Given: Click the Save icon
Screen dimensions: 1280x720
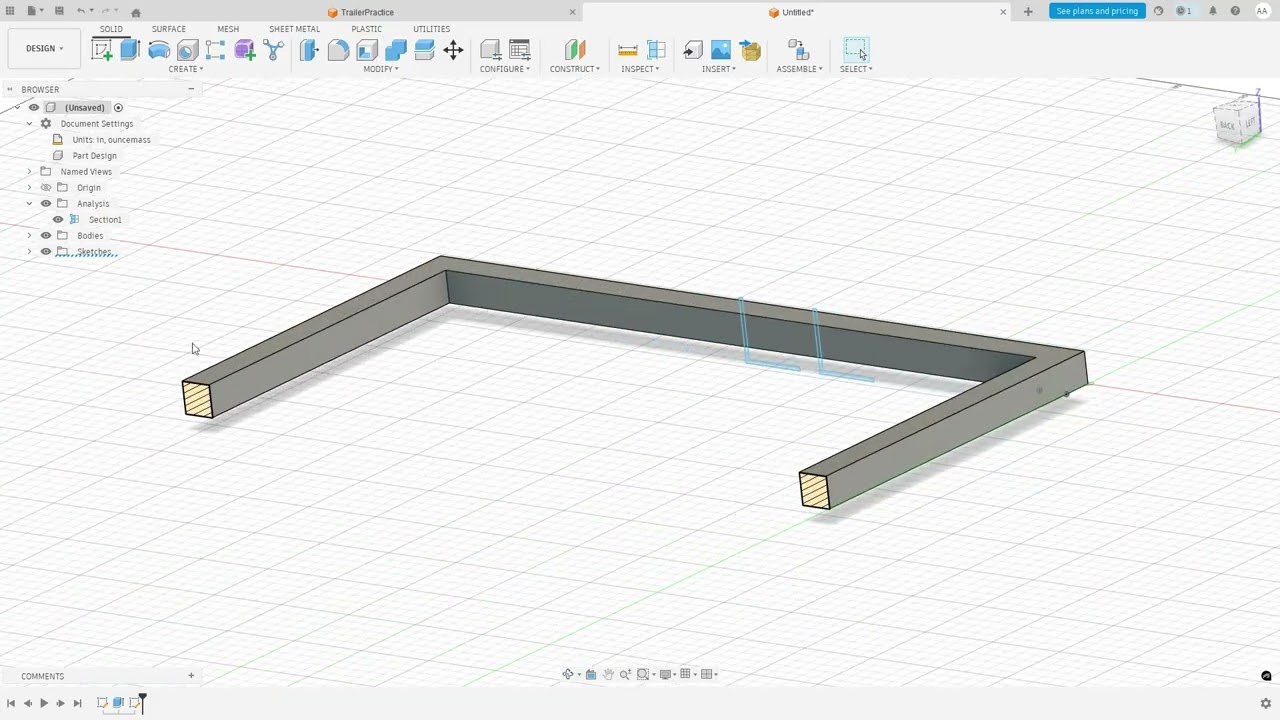Looking at the screenshot, I should click(x=59, y=11).
